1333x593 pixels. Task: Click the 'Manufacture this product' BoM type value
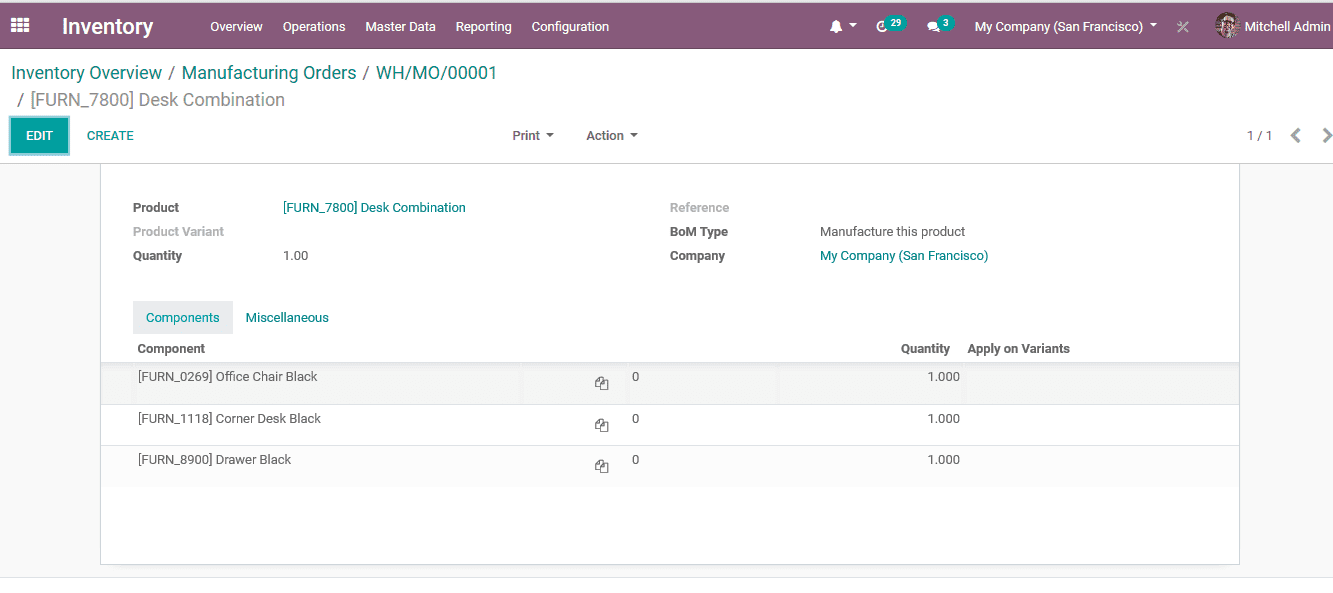coord(892,232)
